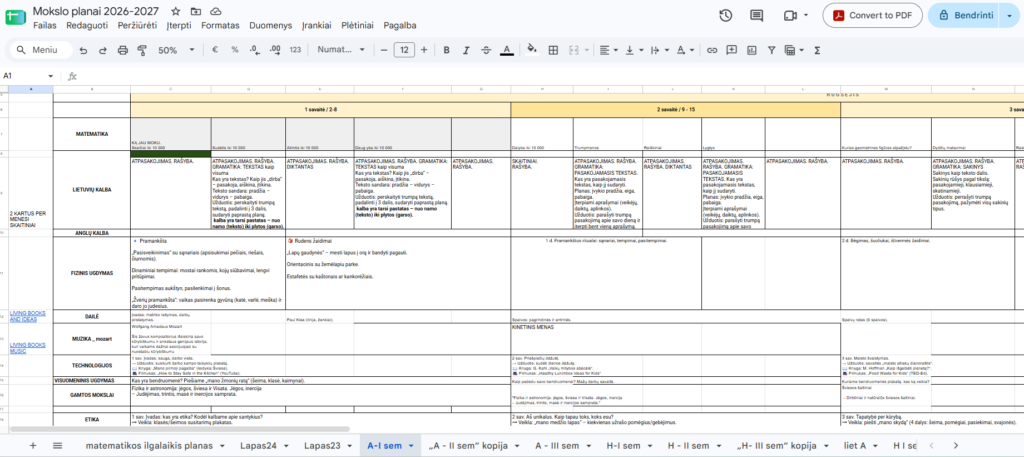1024x457 pixels.
Task: Check the cloud save status icon
Action: click(x=216, y=12)
